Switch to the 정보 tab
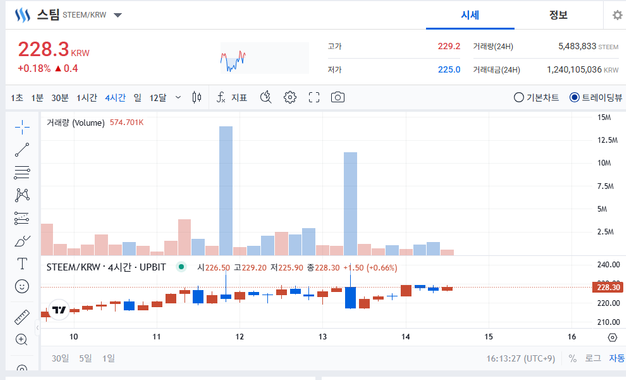Image resolution: width=626 pixels, height=380 pixels. coord(558,15)
